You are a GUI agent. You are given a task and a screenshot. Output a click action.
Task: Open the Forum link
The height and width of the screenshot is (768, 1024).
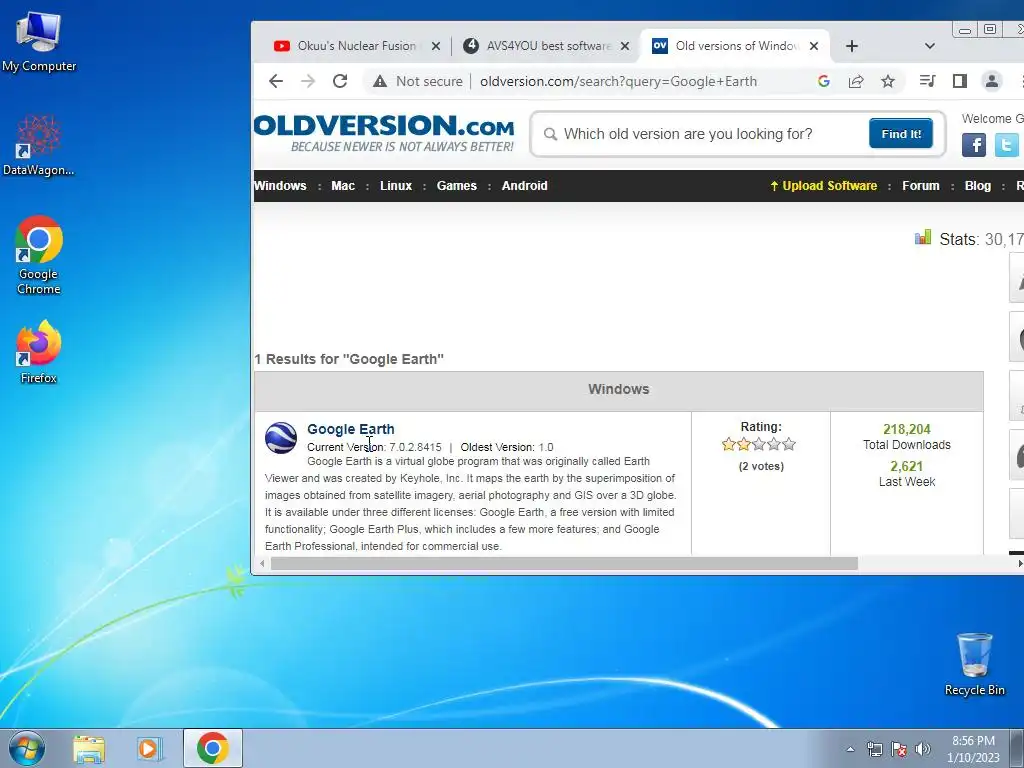[x=921, y=185]
